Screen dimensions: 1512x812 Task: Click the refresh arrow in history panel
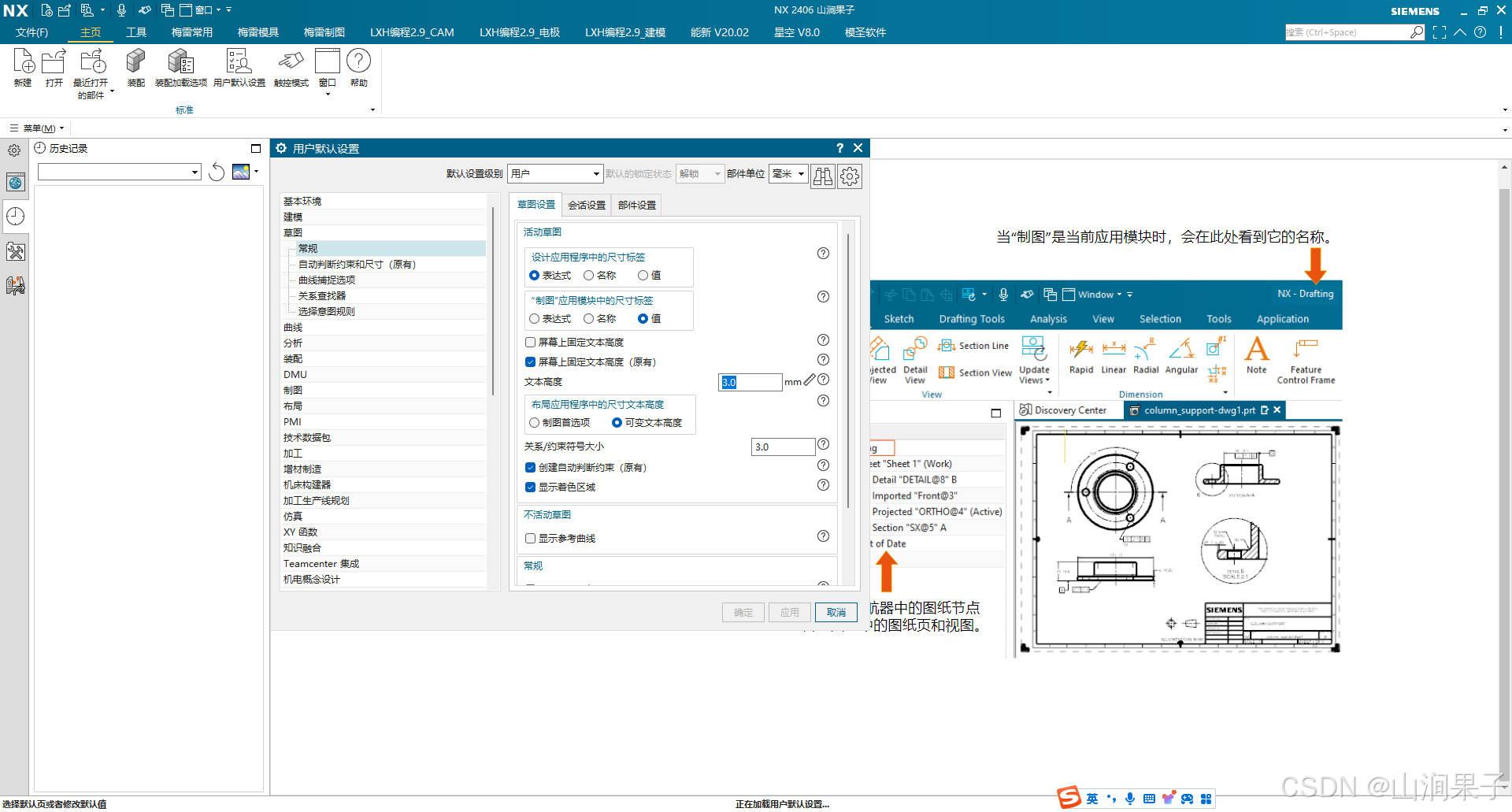pos(217,172)
